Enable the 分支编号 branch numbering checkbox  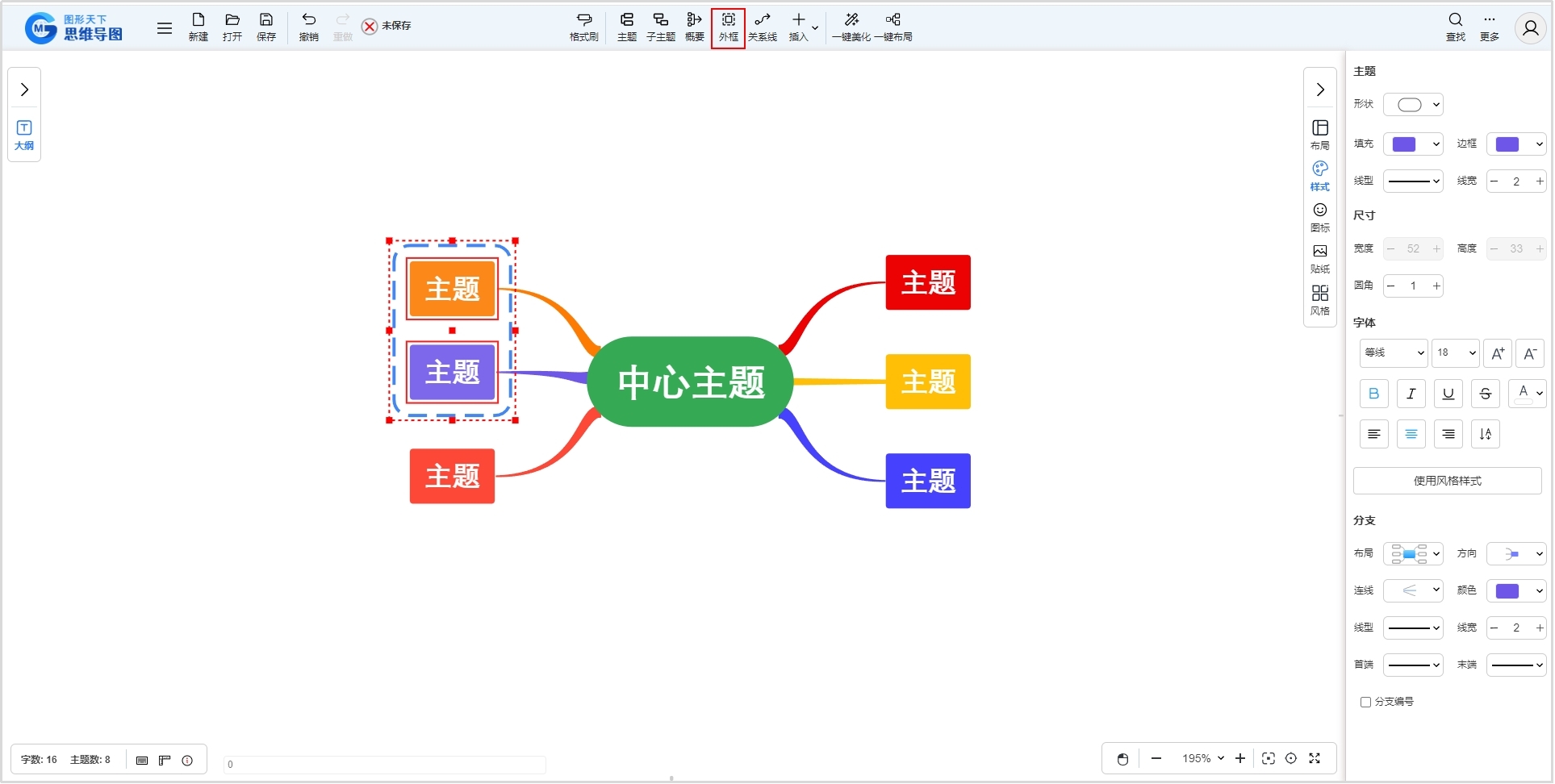coord(1365,703)
